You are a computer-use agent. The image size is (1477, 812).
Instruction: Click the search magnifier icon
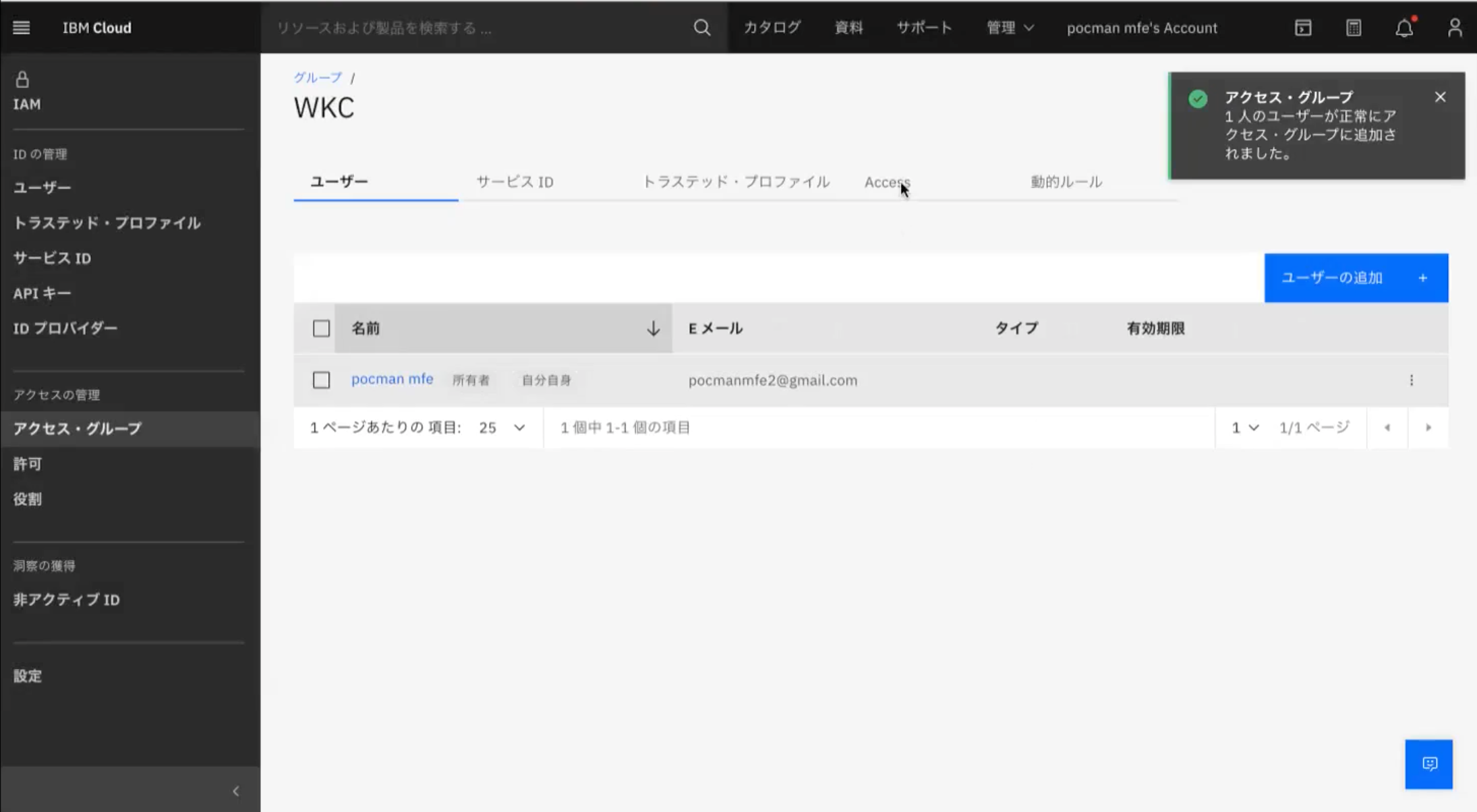pos(701,28)
